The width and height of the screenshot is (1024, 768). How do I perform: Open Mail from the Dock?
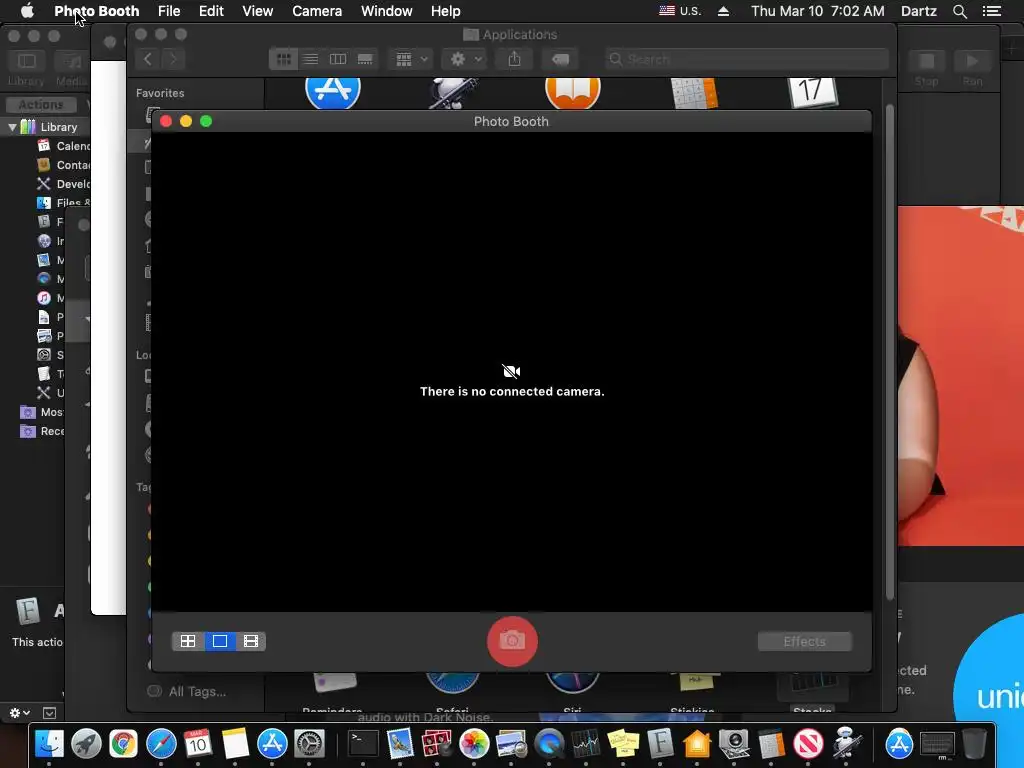[x=400, y=743]
